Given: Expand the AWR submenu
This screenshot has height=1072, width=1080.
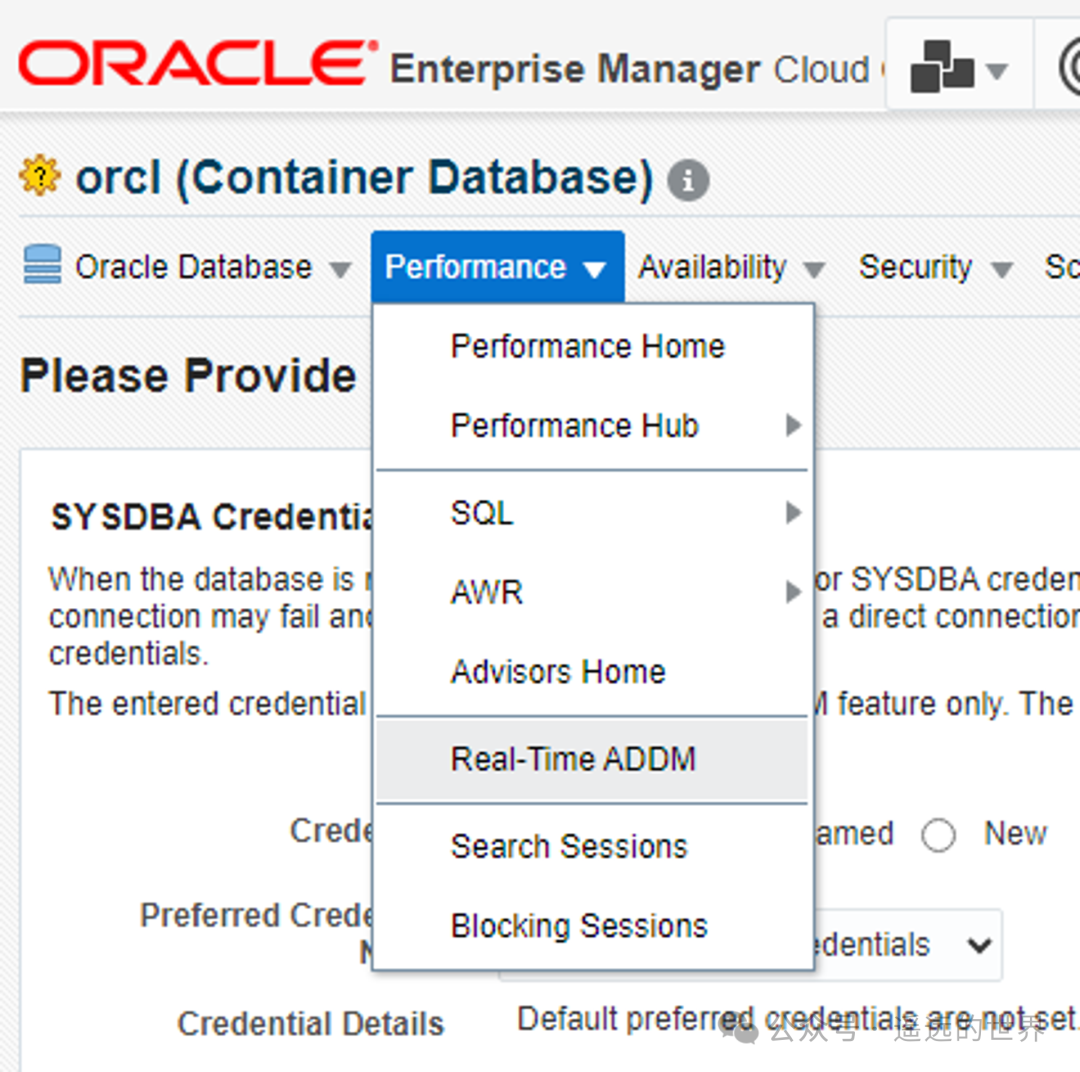Looking at the screenshot, I should tap(487, 592).
